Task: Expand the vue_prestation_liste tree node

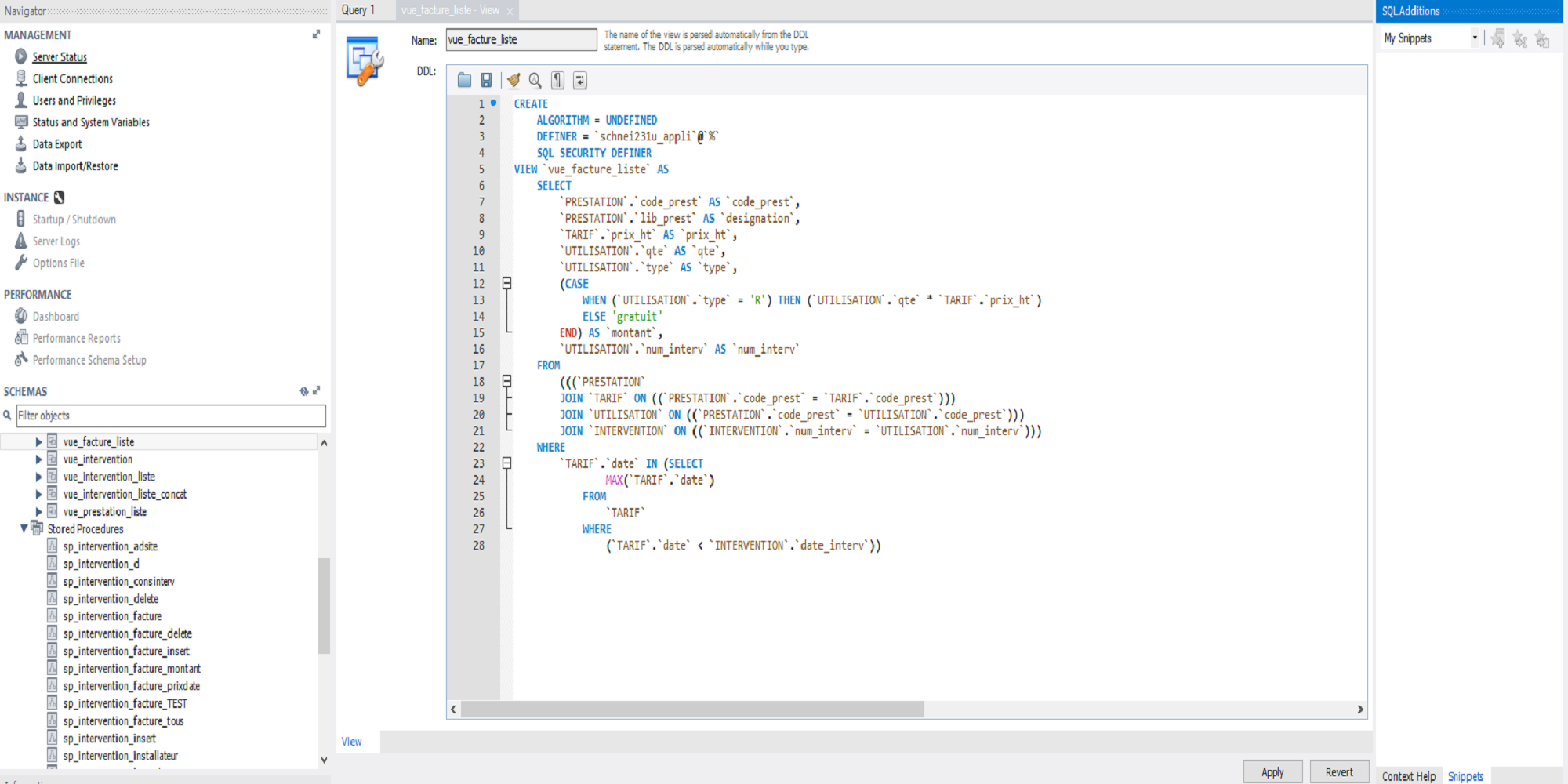Action: pos(38,511)
